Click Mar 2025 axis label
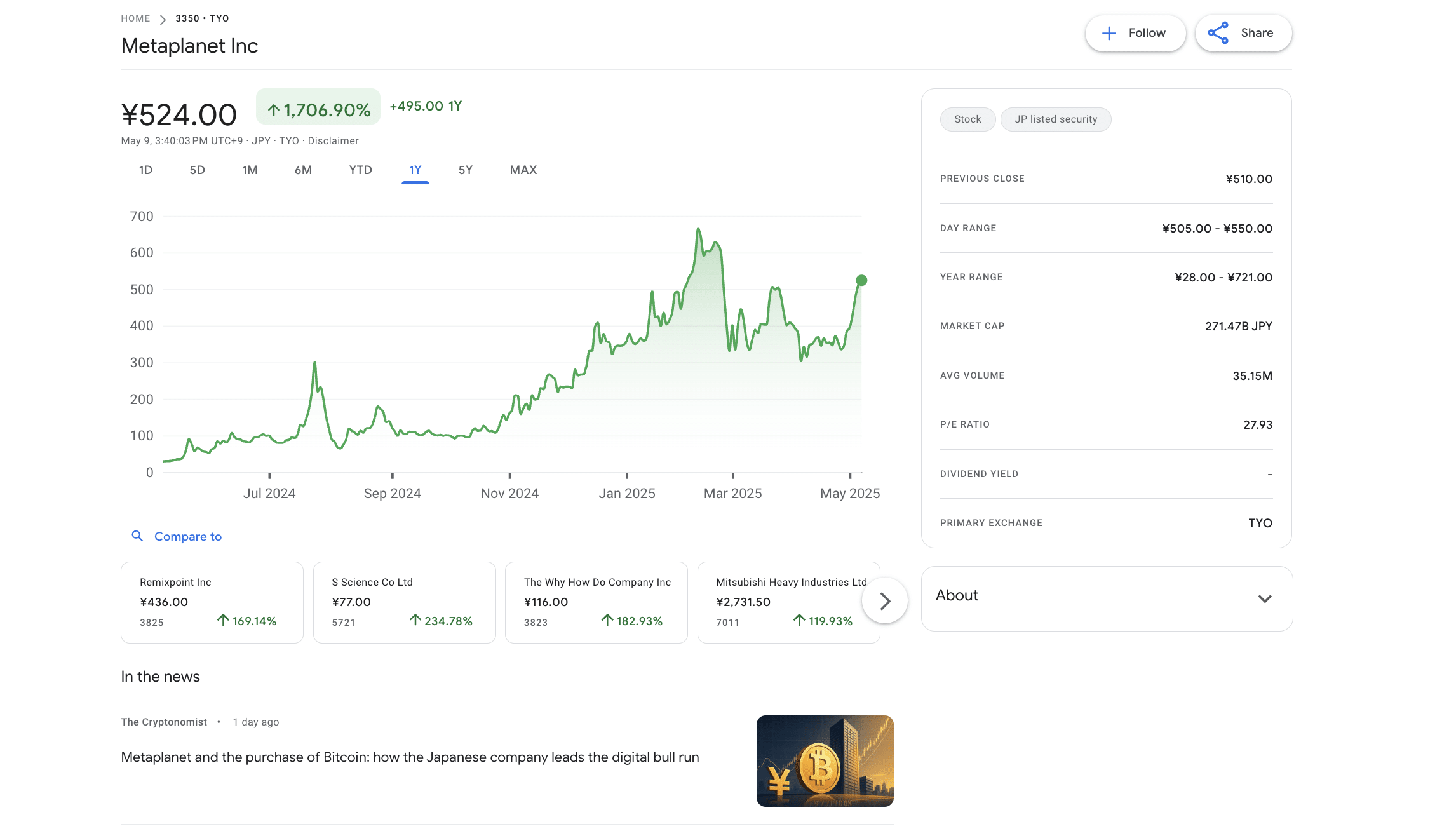1456x831 pixels. (732, 494)
